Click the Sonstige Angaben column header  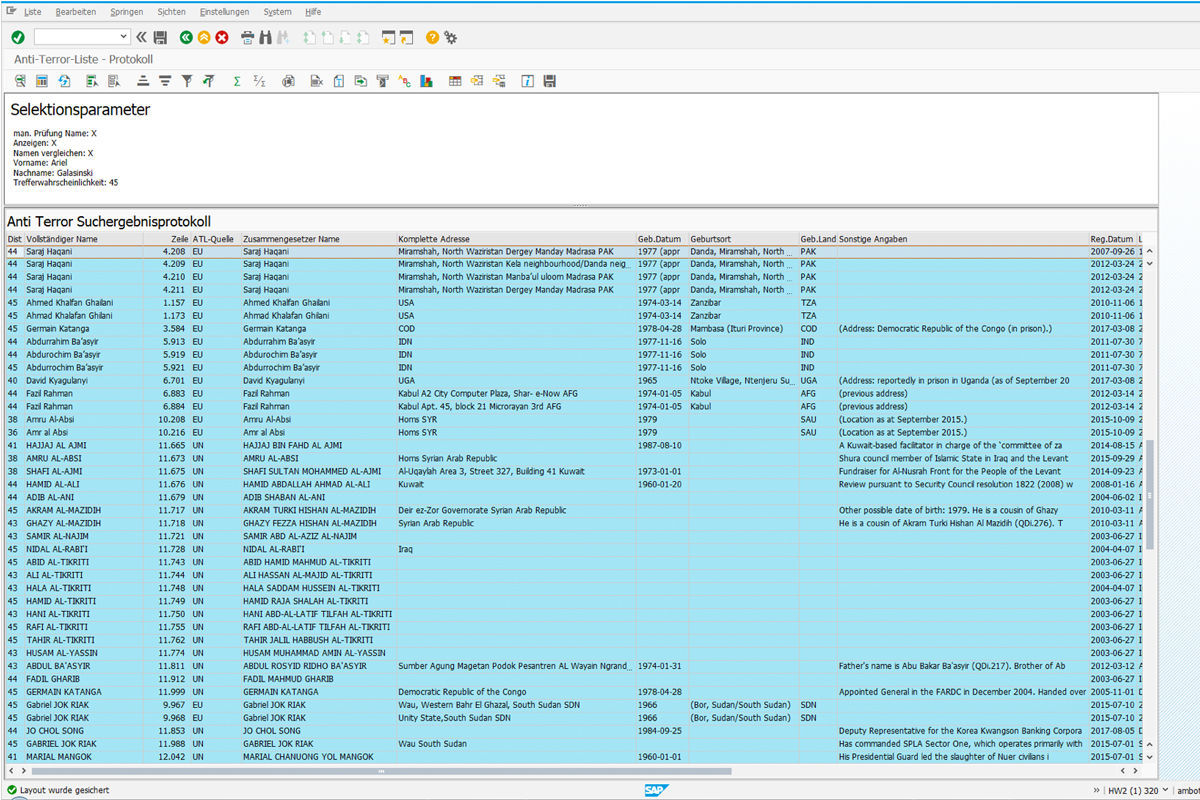tap(962, 239)
